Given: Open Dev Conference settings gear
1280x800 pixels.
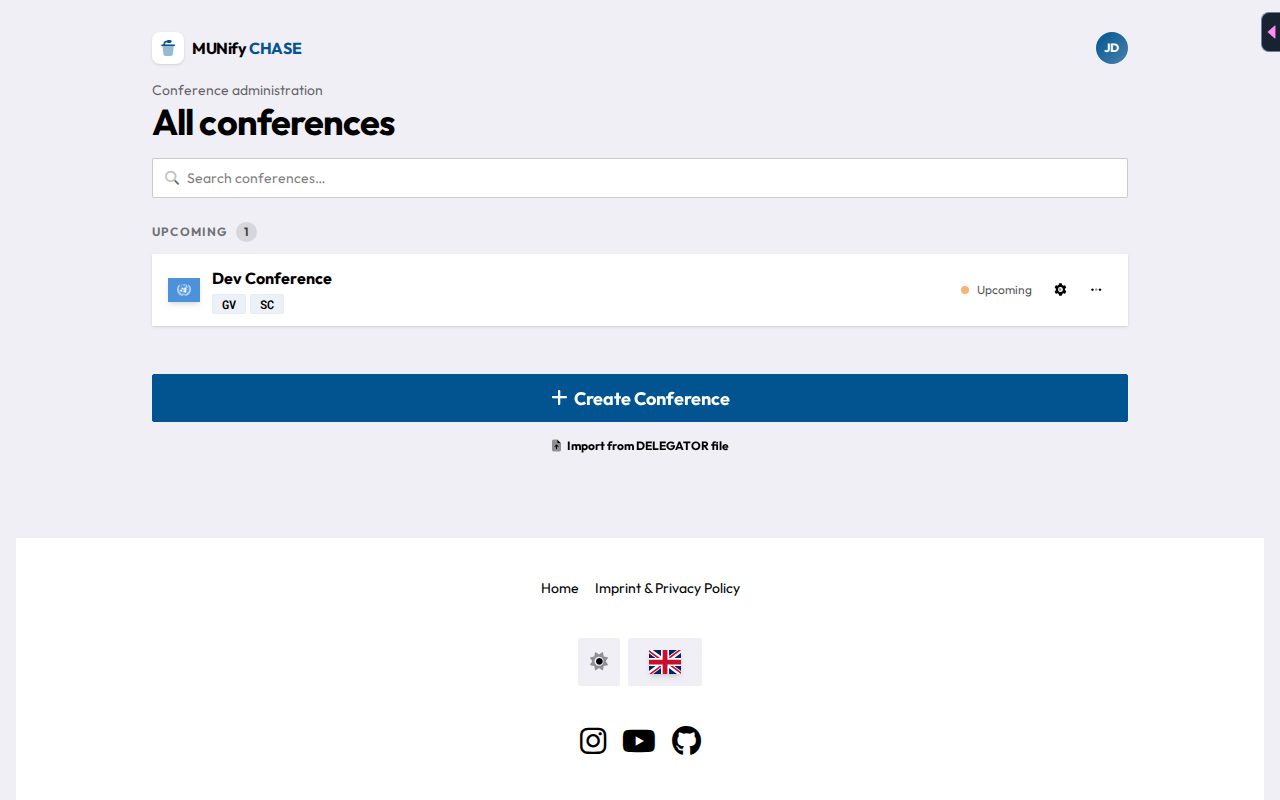Looking at the screenshot, I should coord(1060,290).
